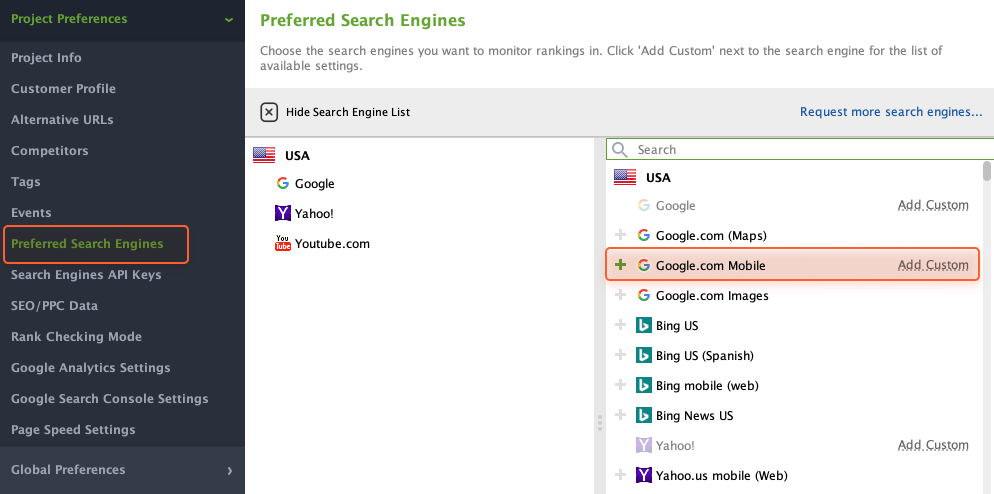Open Events settings
This screenshot has width=994, height=494.
[31, 213]
